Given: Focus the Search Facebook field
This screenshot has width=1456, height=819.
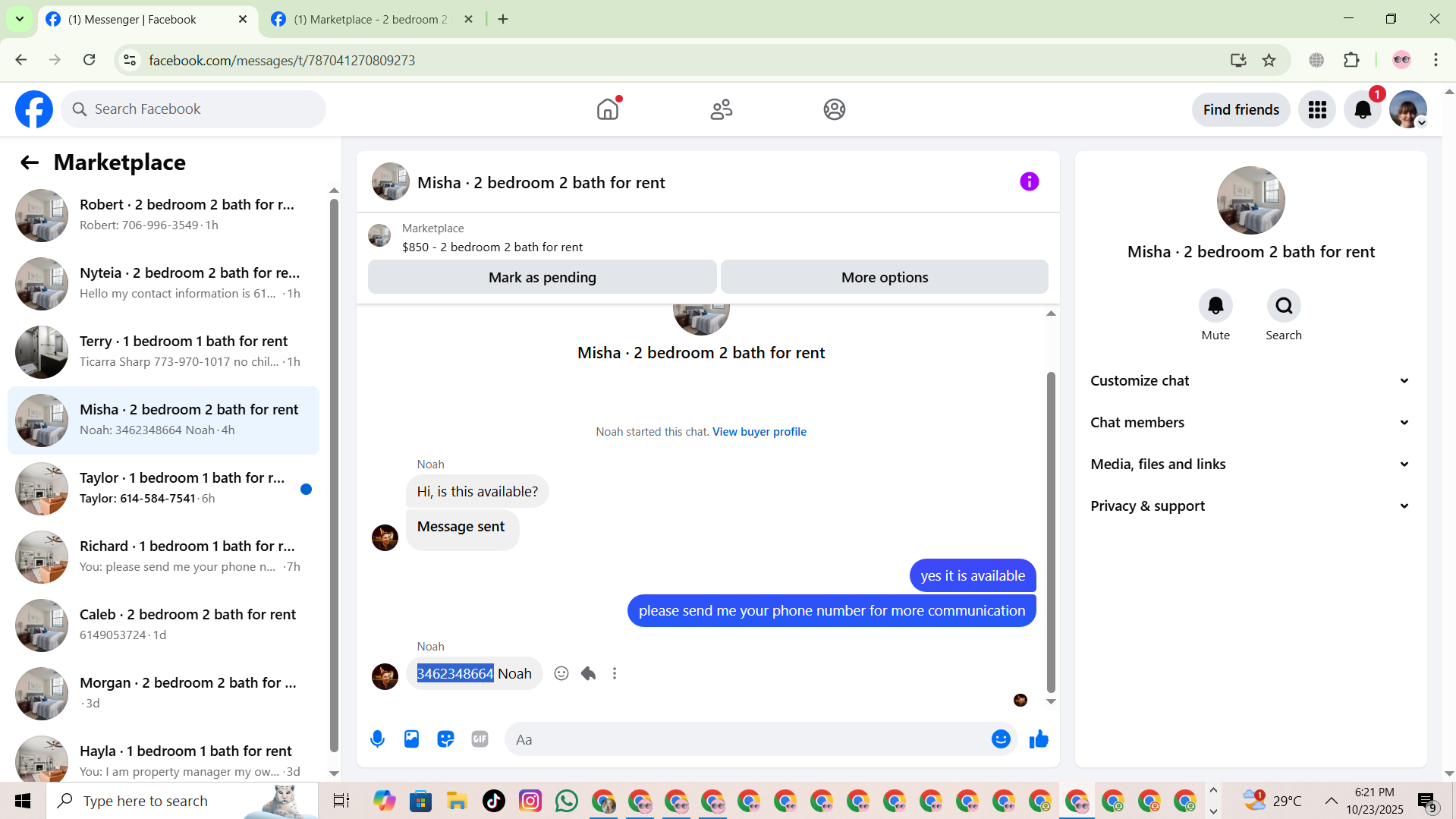Looking at the screenshot, I should click(193, 109).
